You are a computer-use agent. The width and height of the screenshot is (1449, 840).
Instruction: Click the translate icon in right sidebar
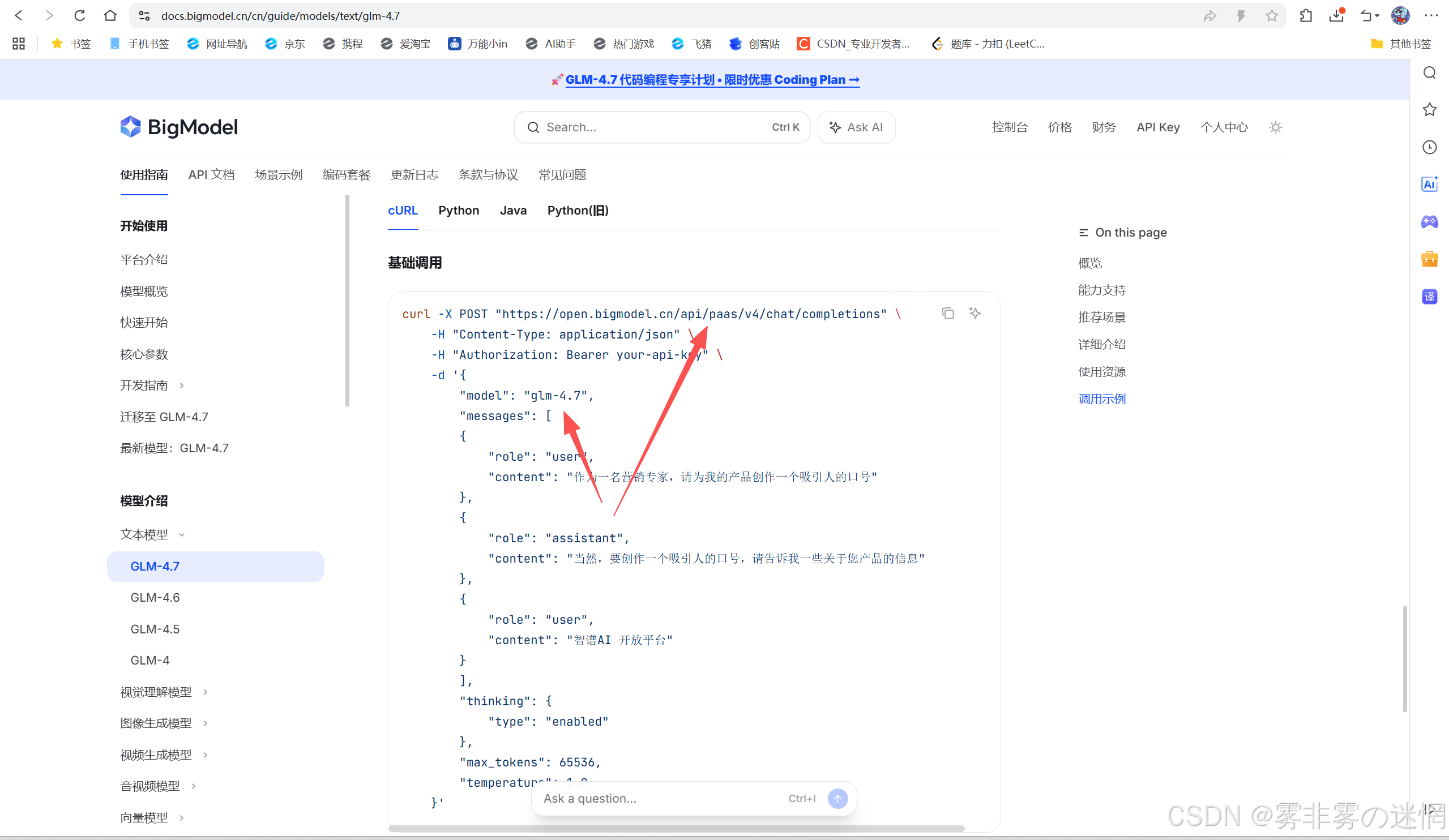pos(1429,297)
